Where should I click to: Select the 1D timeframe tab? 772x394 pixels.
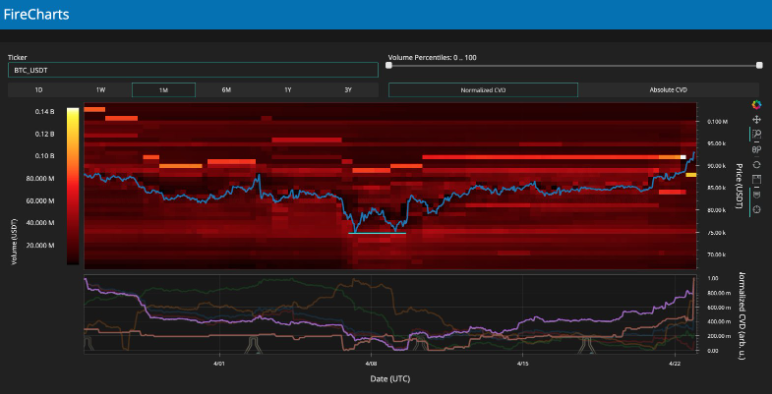point(38,90)
